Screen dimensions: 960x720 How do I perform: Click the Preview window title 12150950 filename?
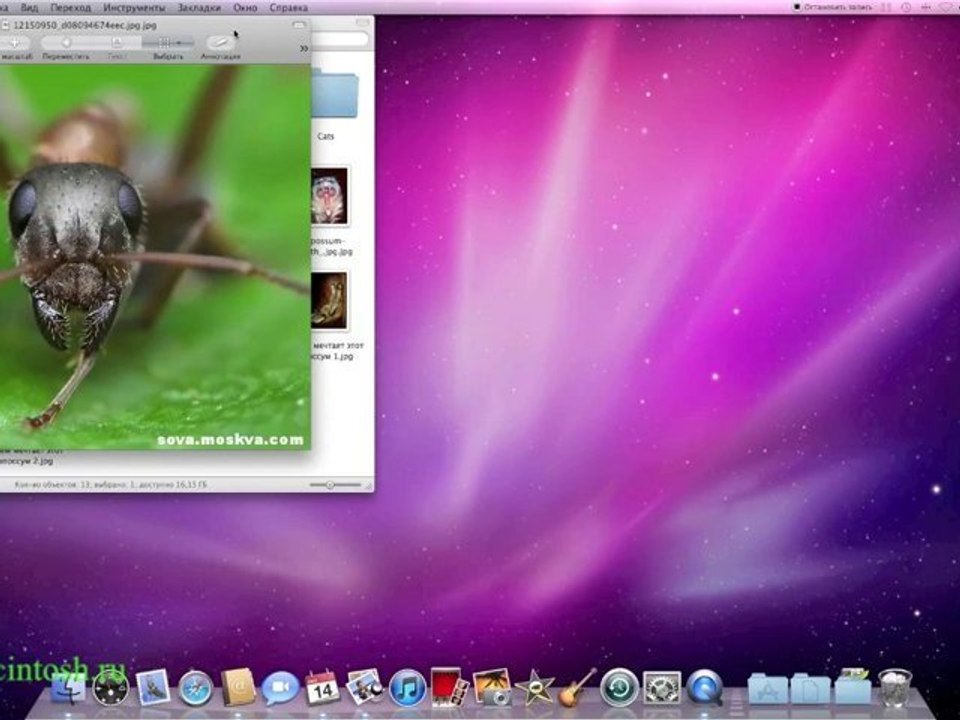pos(84,26)
